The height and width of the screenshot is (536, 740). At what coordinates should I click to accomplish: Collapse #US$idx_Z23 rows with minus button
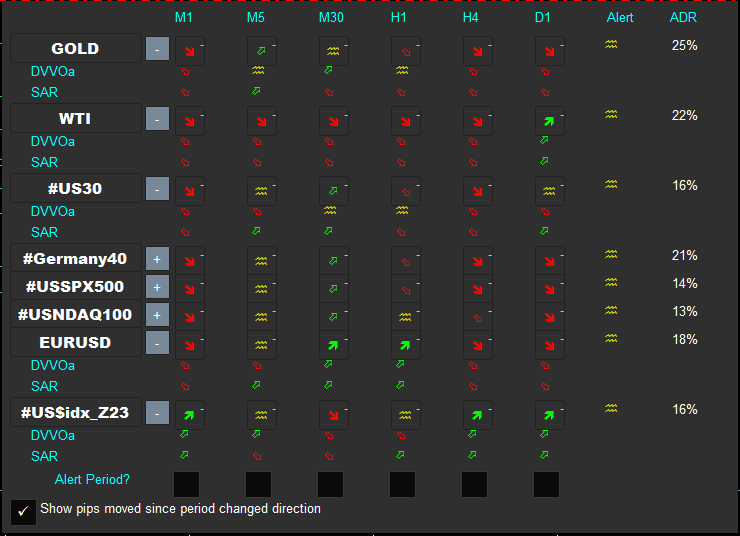tap(157, 413)
